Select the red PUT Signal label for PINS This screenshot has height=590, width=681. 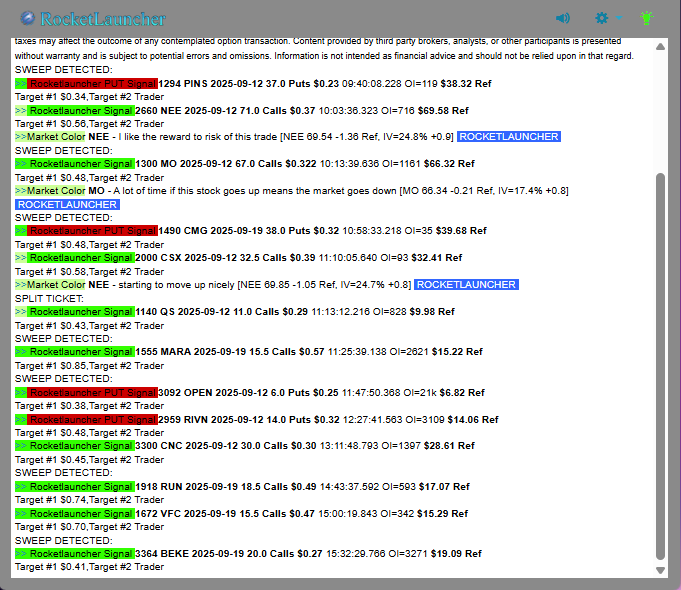(92, 84)
